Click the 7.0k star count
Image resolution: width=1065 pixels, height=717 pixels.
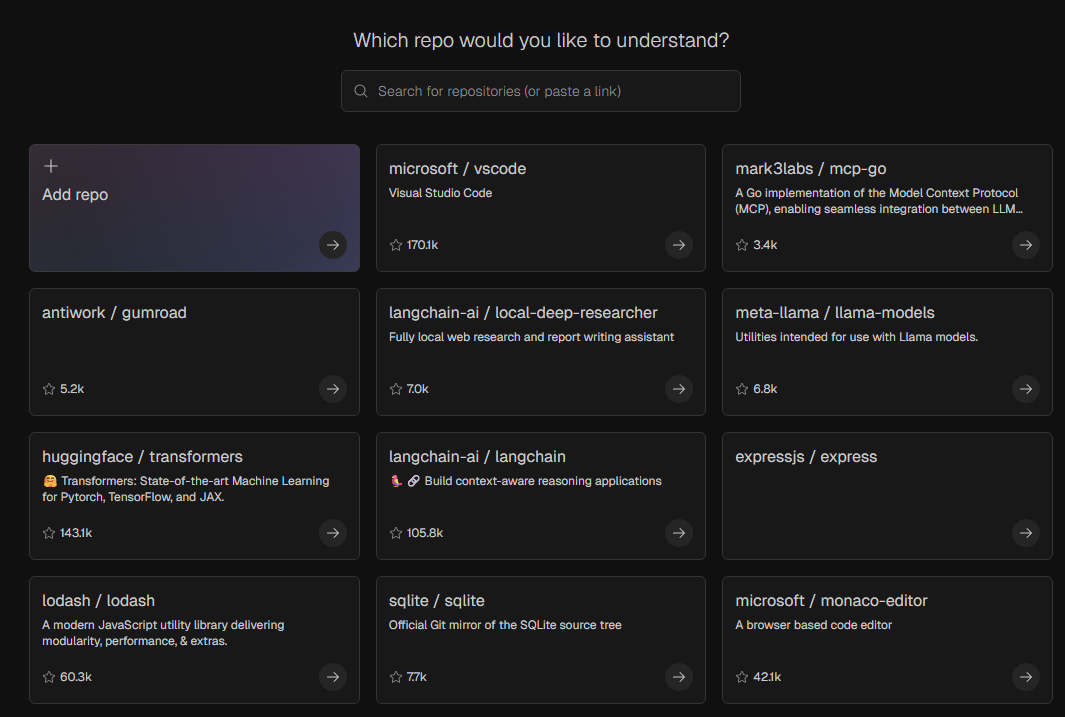coord(417,389)
